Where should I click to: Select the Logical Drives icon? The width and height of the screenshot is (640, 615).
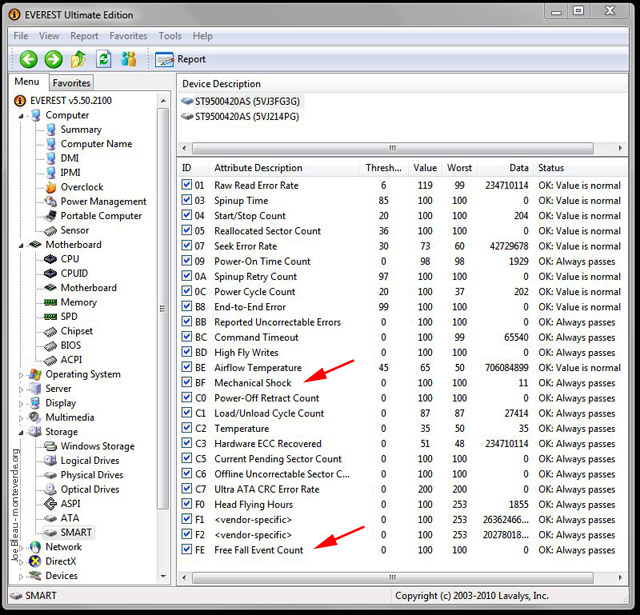(x=51, y=460)
